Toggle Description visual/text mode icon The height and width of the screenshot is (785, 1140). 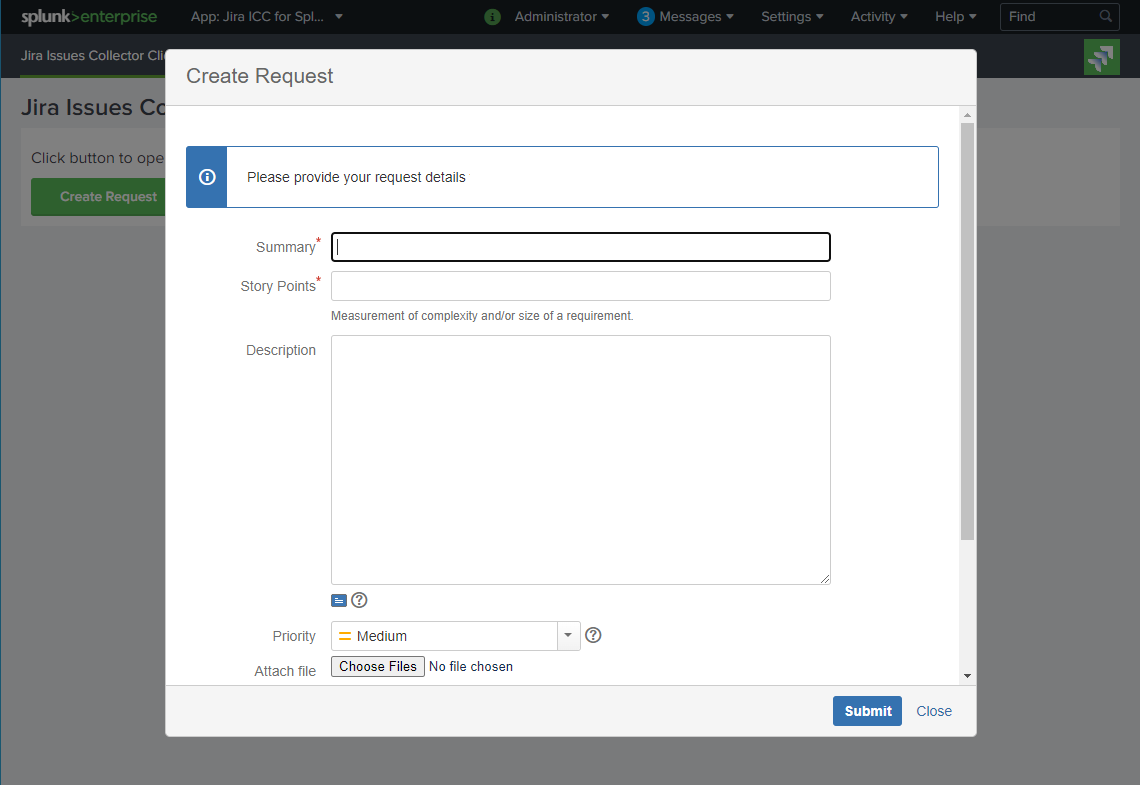(339, 600)
